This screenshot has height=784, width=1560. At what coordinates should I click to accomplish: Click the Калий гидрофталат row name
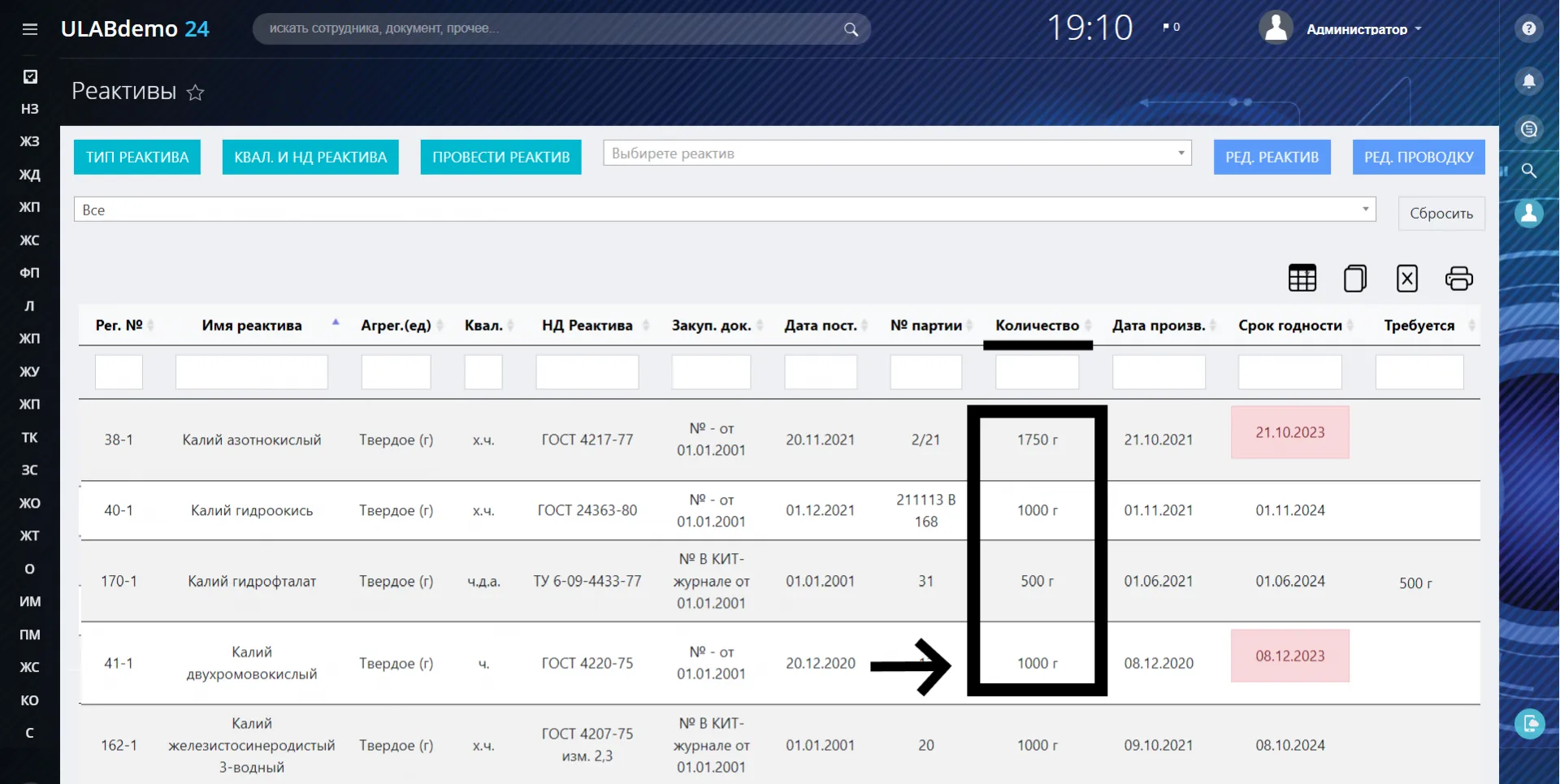tap(252, 581)
